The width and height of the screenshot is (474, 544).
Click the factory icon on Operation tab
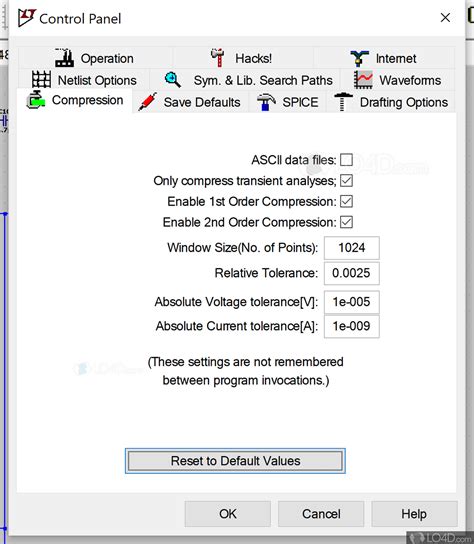tap(65, 58)
